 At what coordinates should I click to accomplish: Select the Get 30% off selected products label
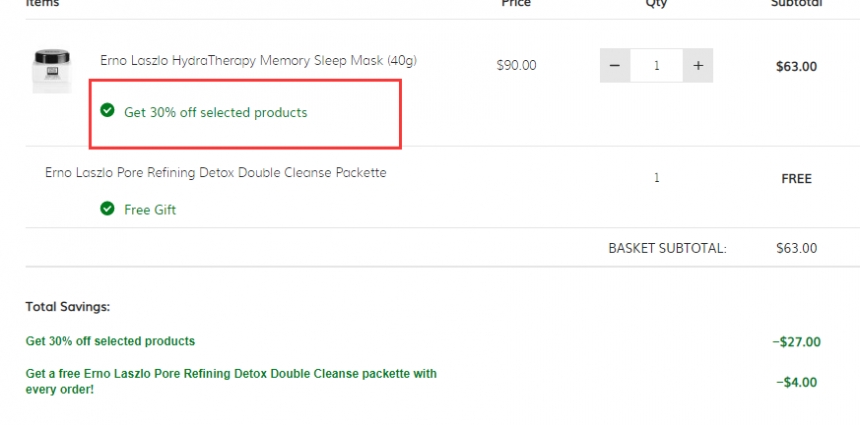(x=216, y=112)
